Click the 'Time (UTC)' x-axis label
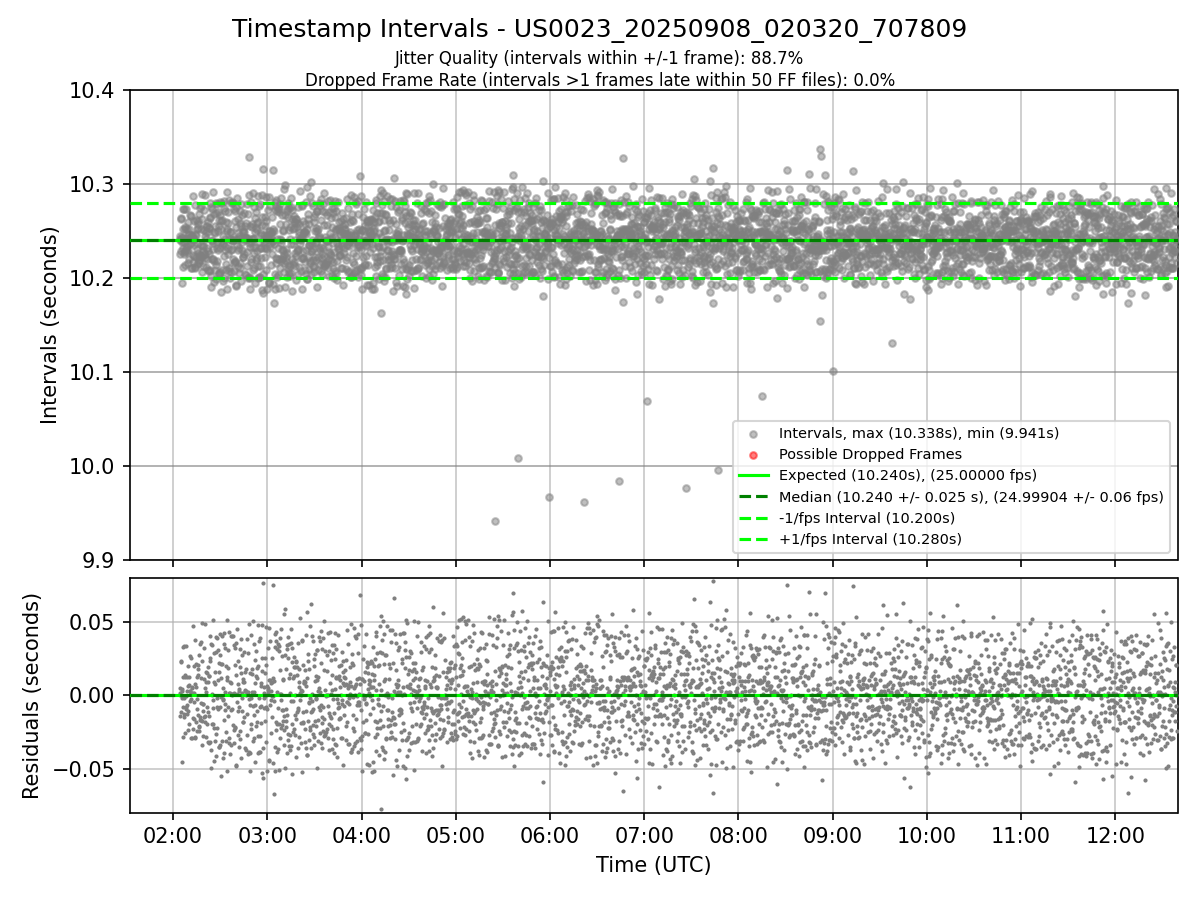Viewport: 1200px width, 900px height. (653, 865)
